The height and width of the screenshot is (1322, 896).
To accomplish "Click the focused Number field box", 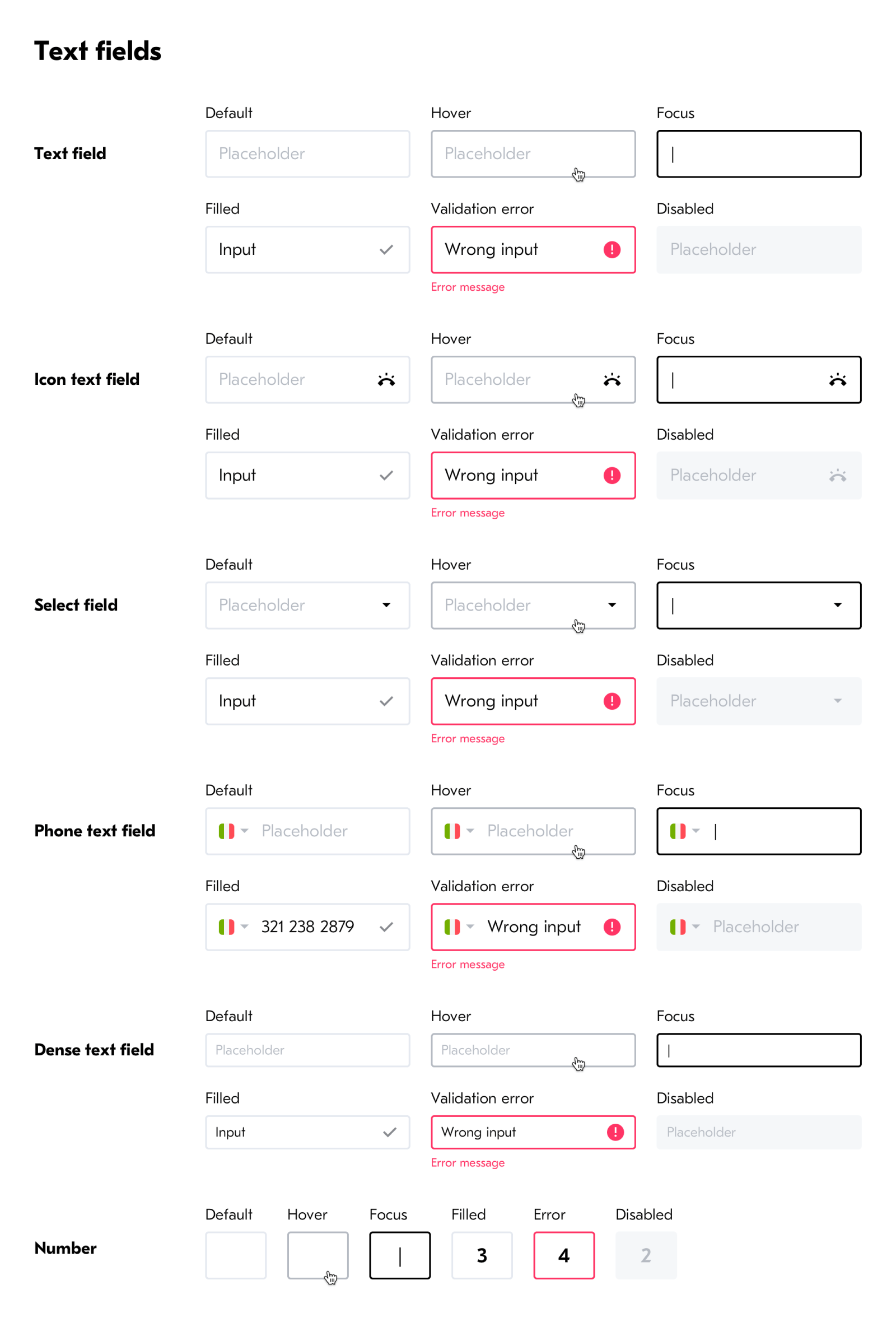I will pos(400,1256).
